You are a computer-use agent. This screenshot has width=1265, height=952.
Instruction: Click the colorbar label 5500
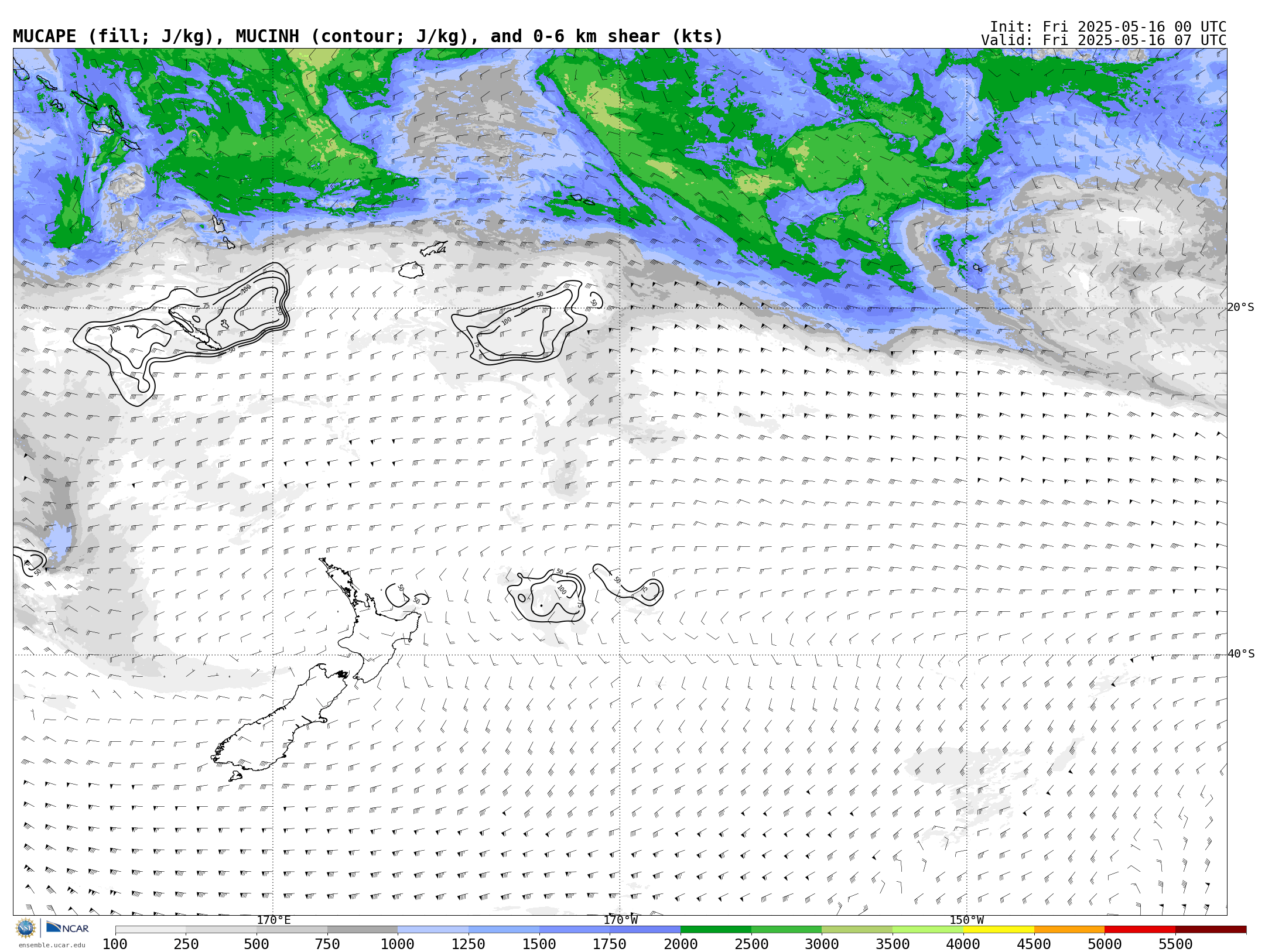point(1175,944)
